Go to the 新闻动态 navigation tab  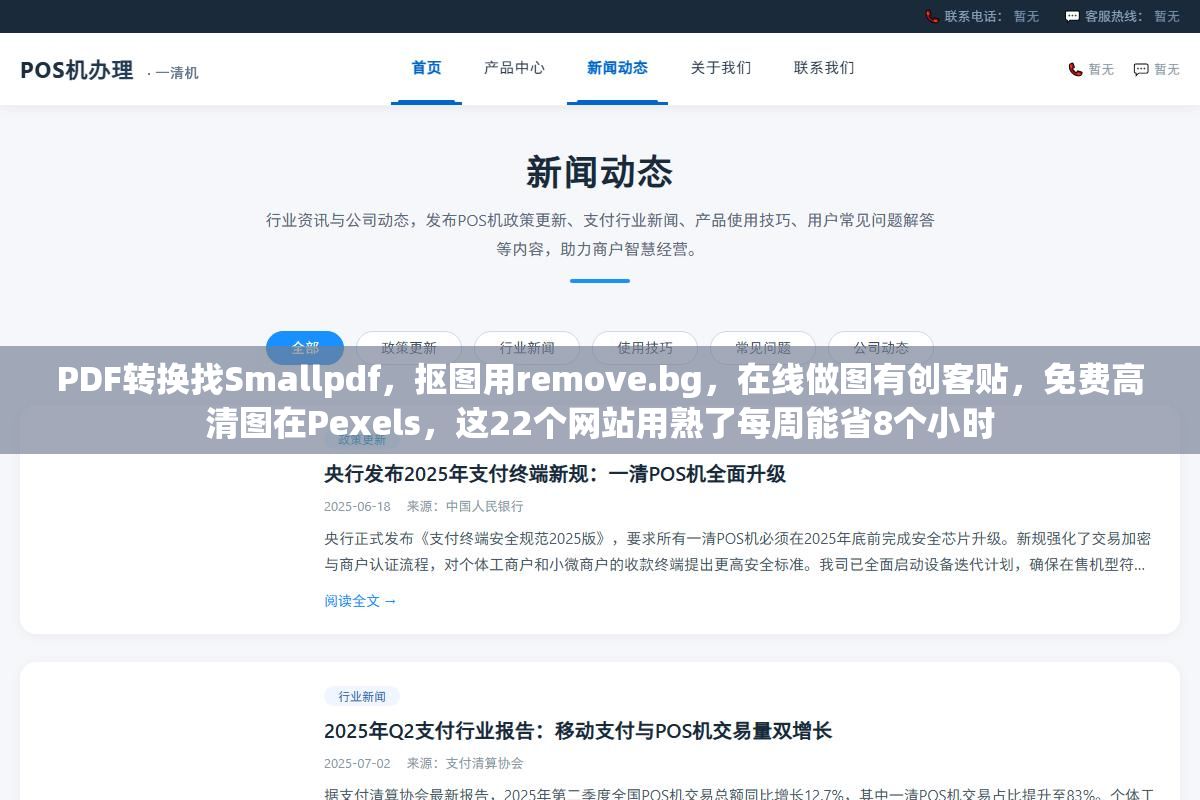[x=617, y=68]
